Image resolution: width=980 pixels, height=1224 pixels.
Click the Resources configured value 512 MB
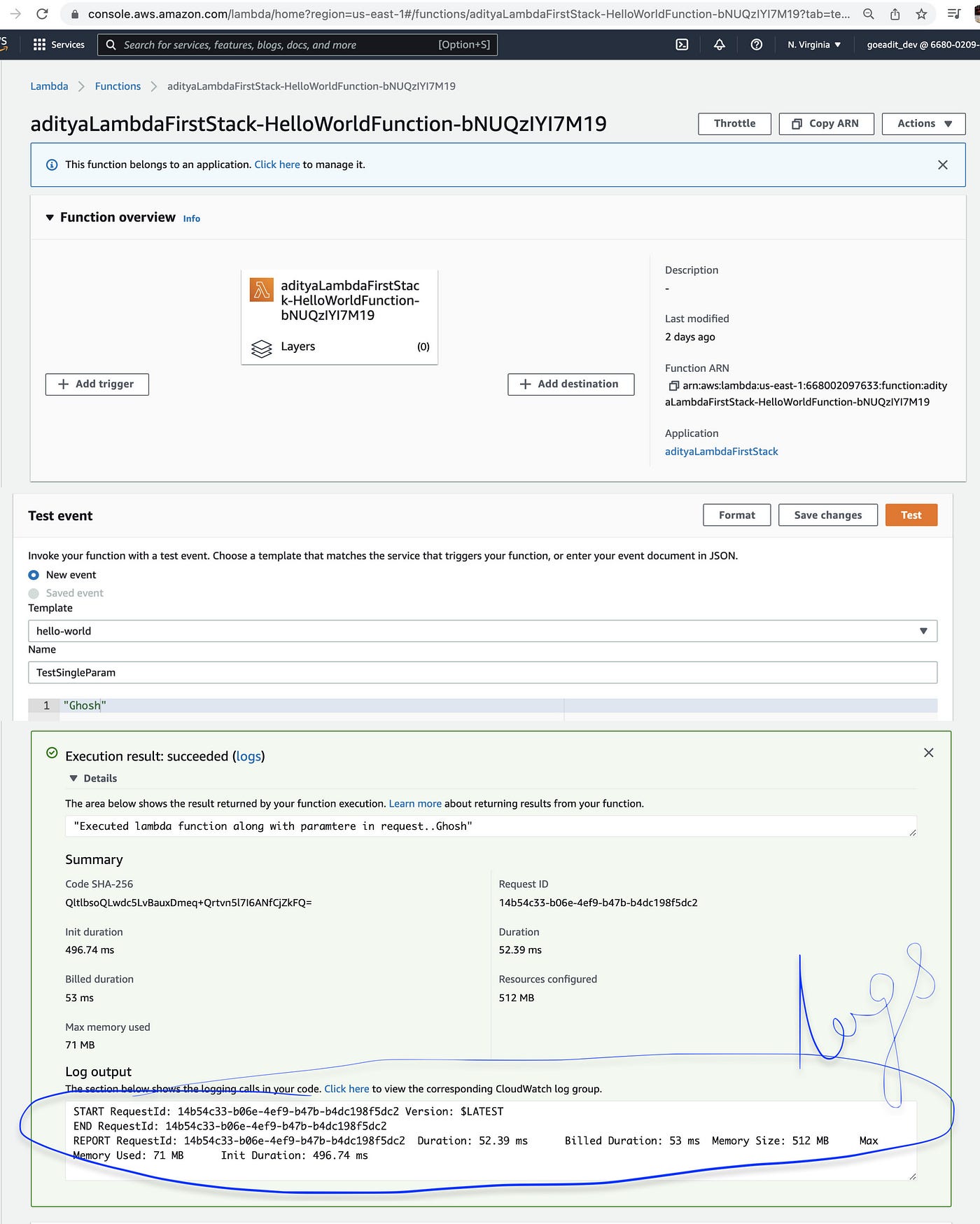click(517, 999)
